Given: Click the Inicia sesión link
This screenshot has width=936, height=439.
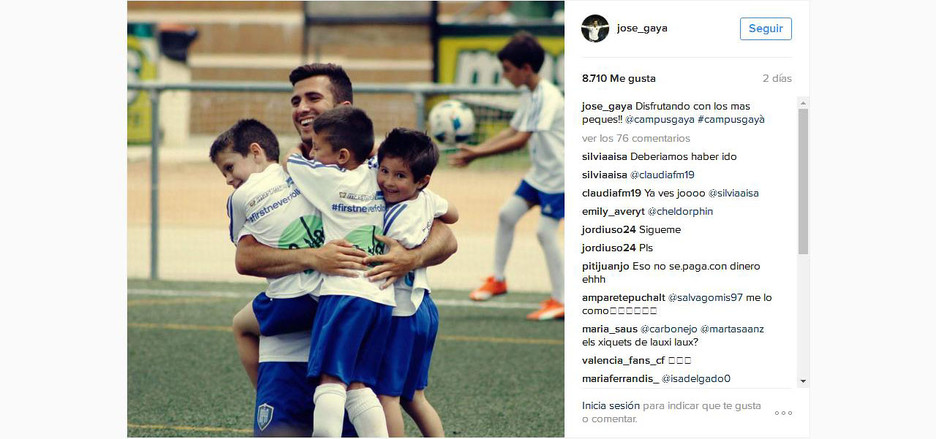Looking at the screenshot, I should click(611, 406).
